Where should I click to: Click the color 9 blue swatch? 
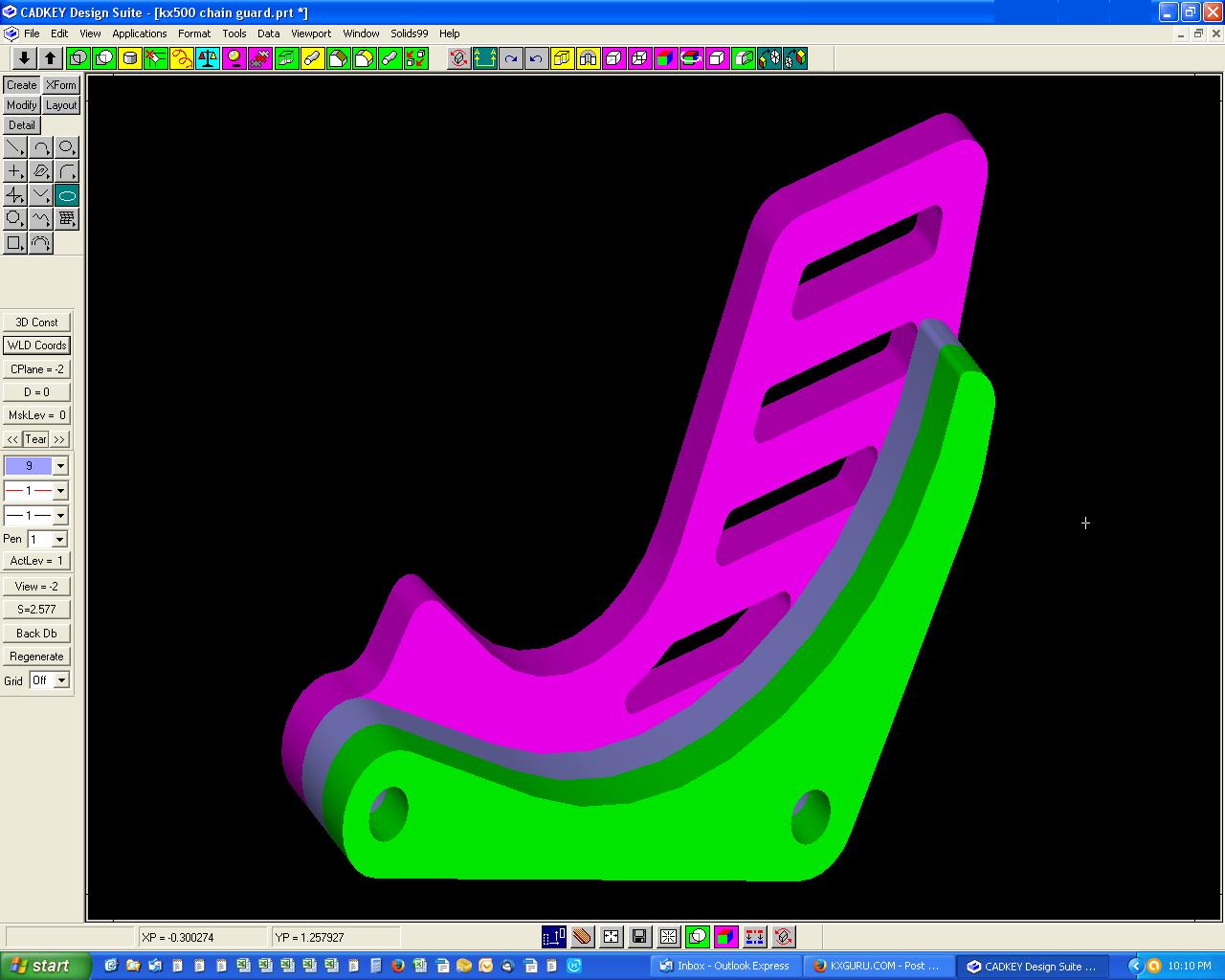pos(29,466)
